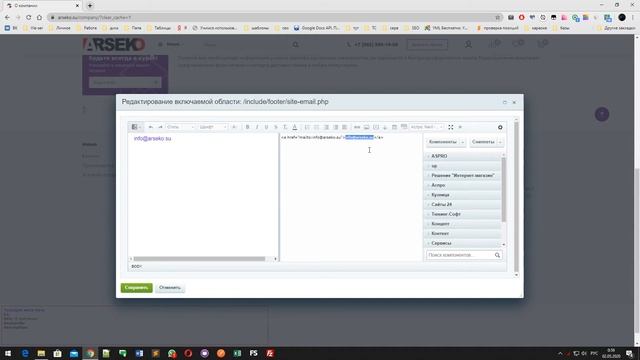
Task: Insert a numbered list
Action: (x=307, y=127)
